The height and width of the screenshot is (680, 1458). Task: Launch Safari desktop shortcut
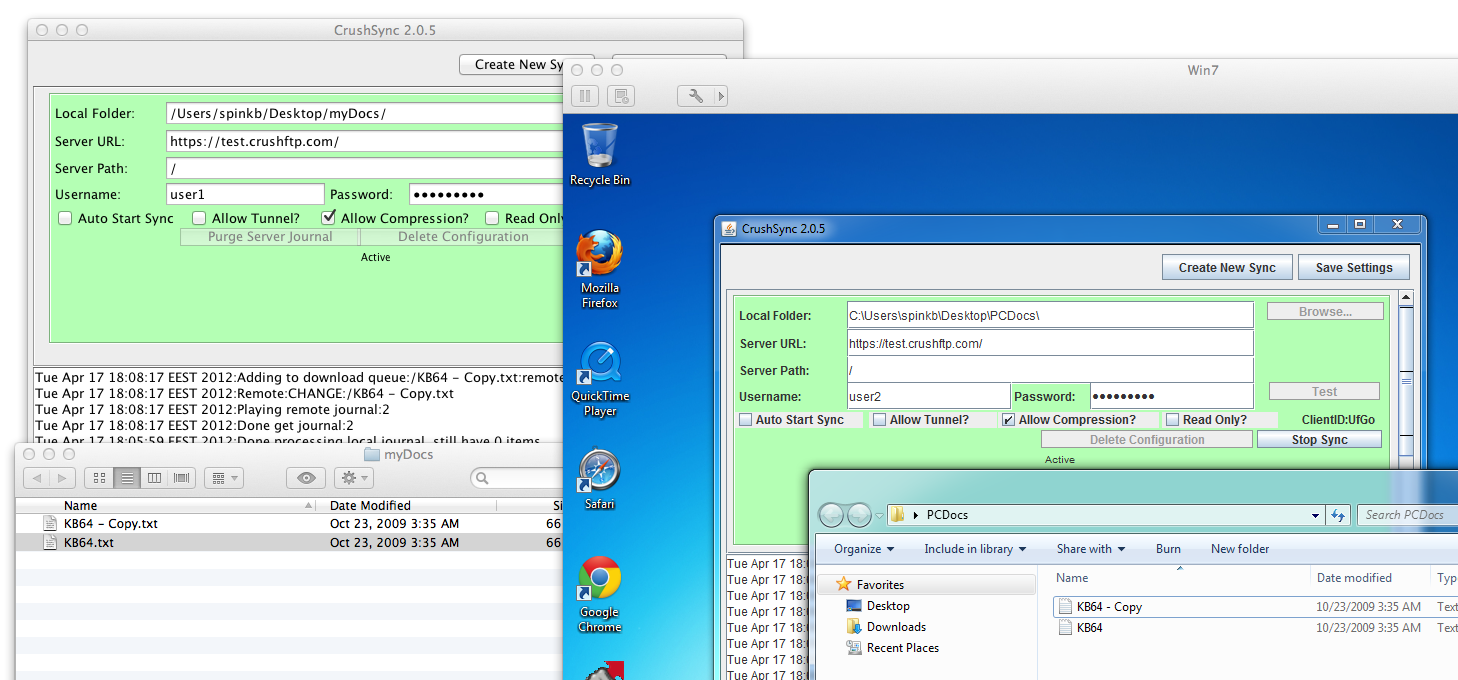pos(600,480)
